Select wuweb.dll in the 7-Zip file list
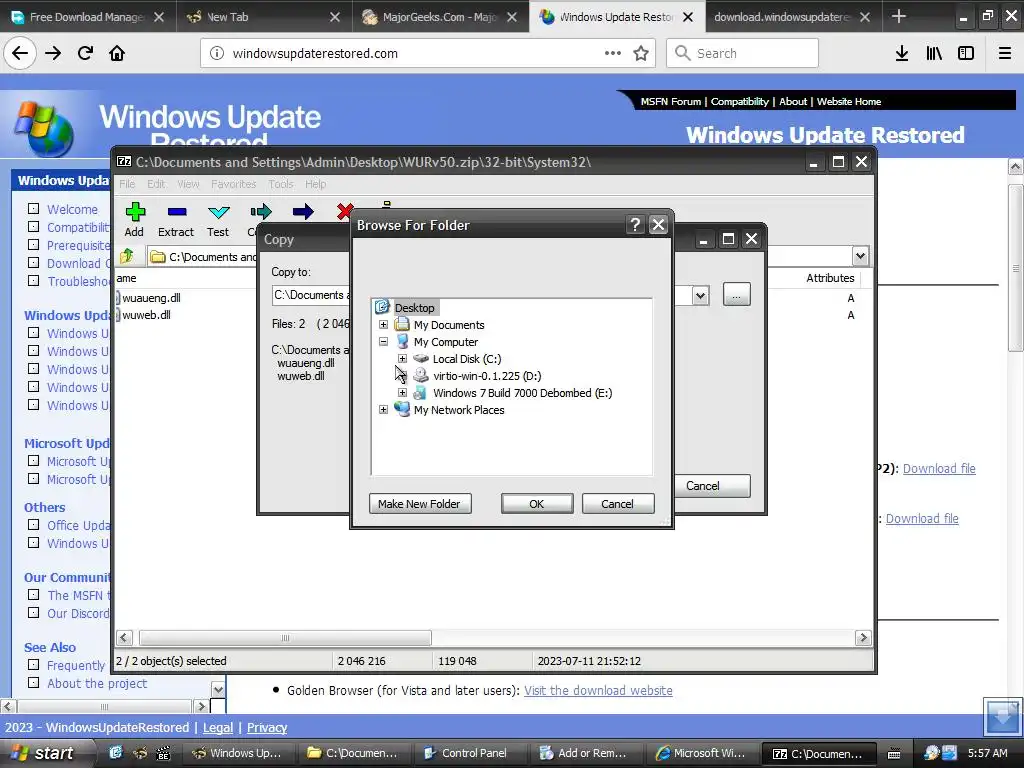This screenshot has width=1024, height=768. [146, 315]
